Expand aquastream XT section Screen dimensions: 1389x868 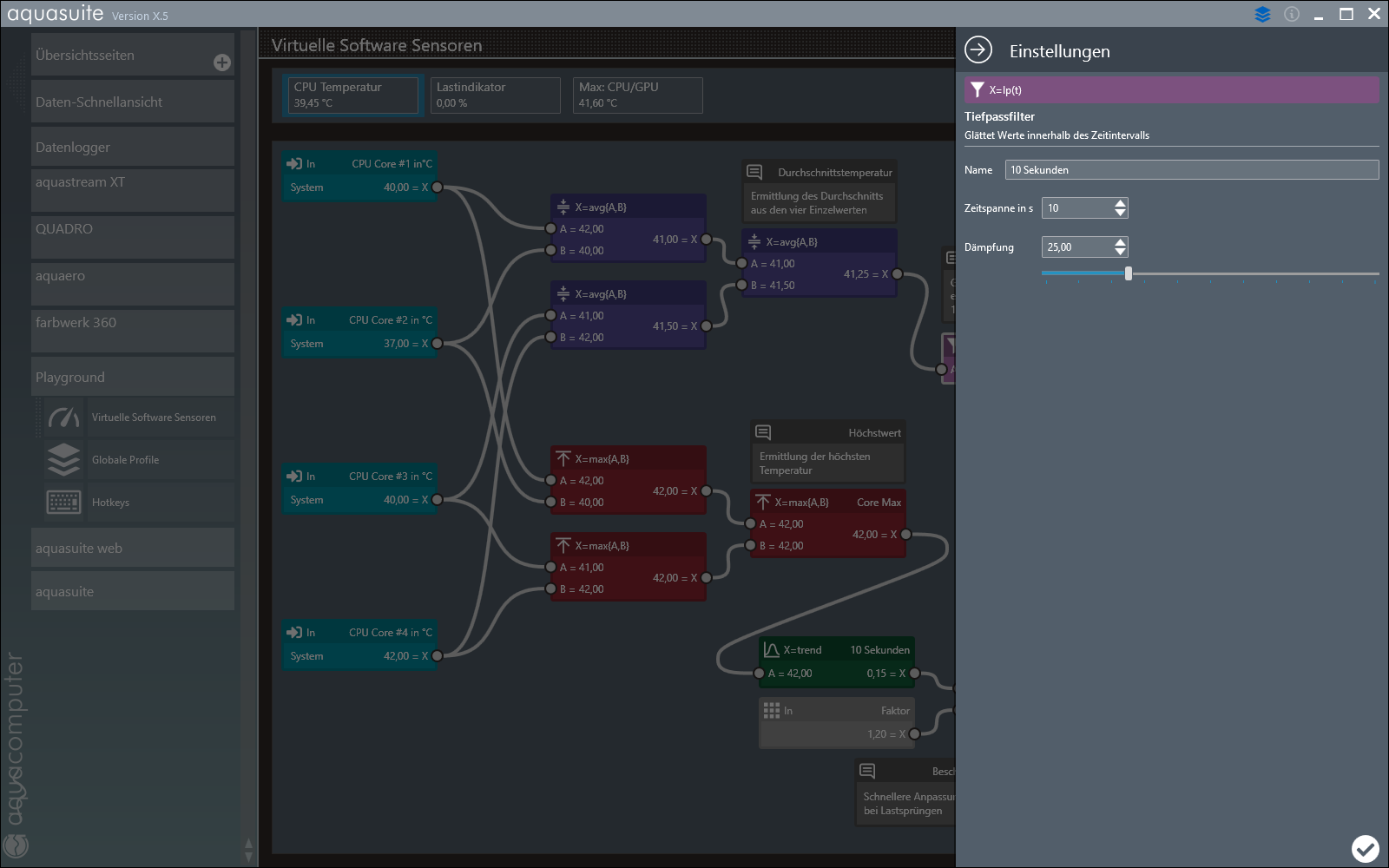(x=133, y=190)
